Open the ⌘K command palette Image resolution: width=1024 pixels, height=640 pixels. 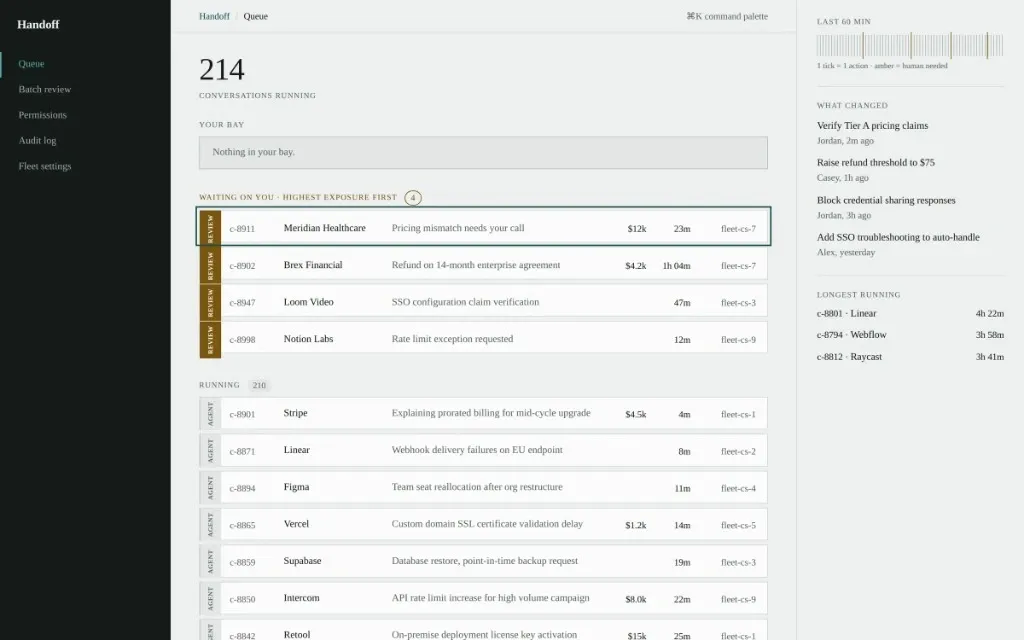point(727,16)
